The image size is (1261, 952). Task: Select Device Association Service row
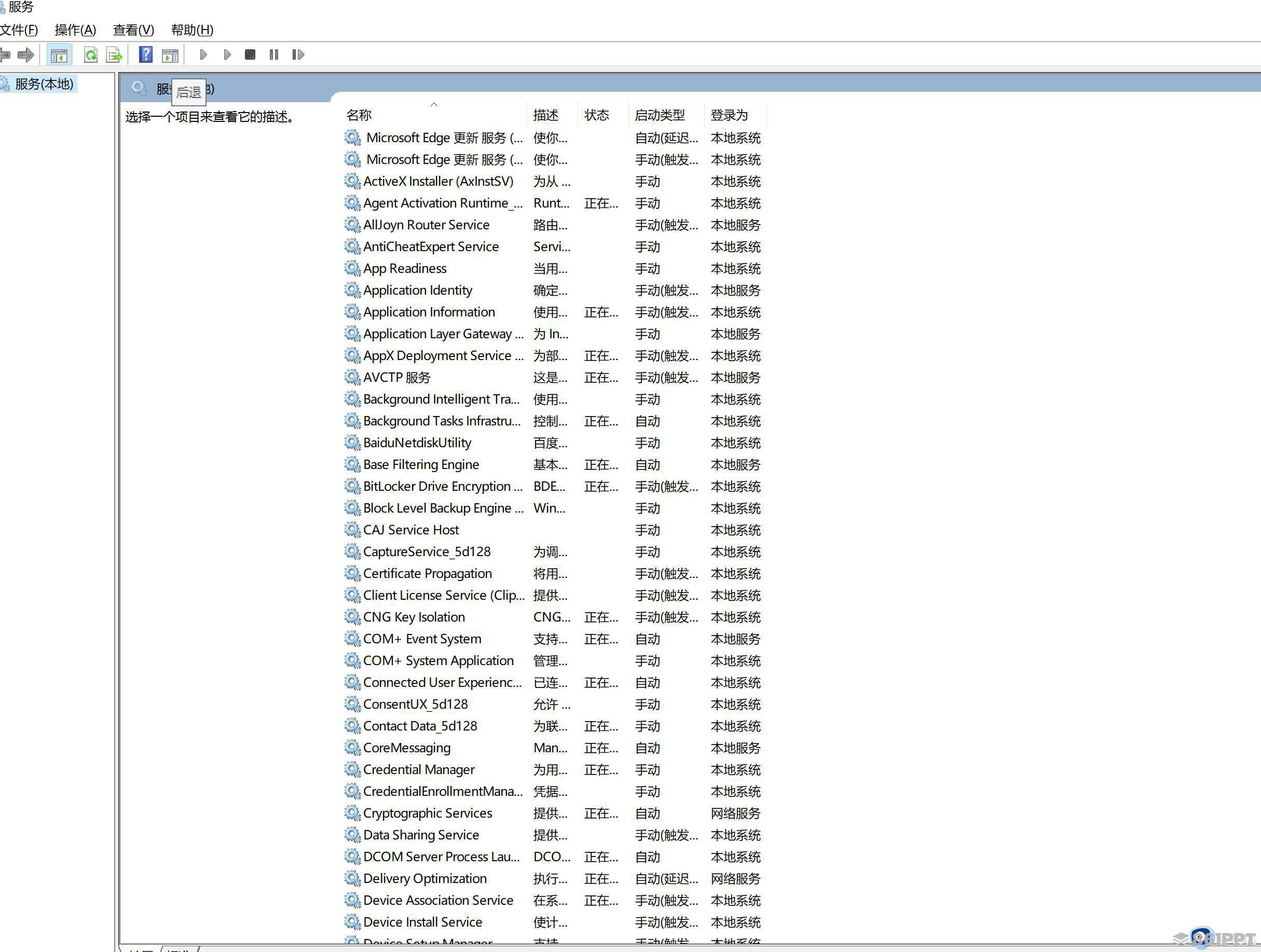[554, 900]
